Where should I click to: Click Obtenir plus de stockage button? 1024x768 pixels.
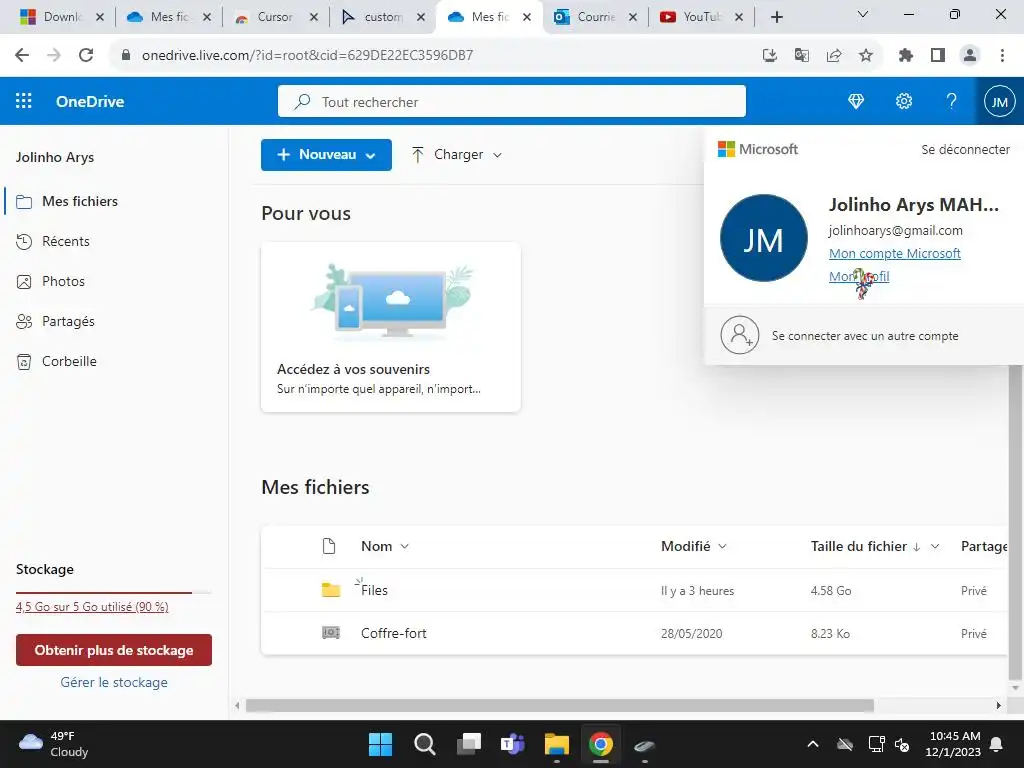(x=114, y=650)
